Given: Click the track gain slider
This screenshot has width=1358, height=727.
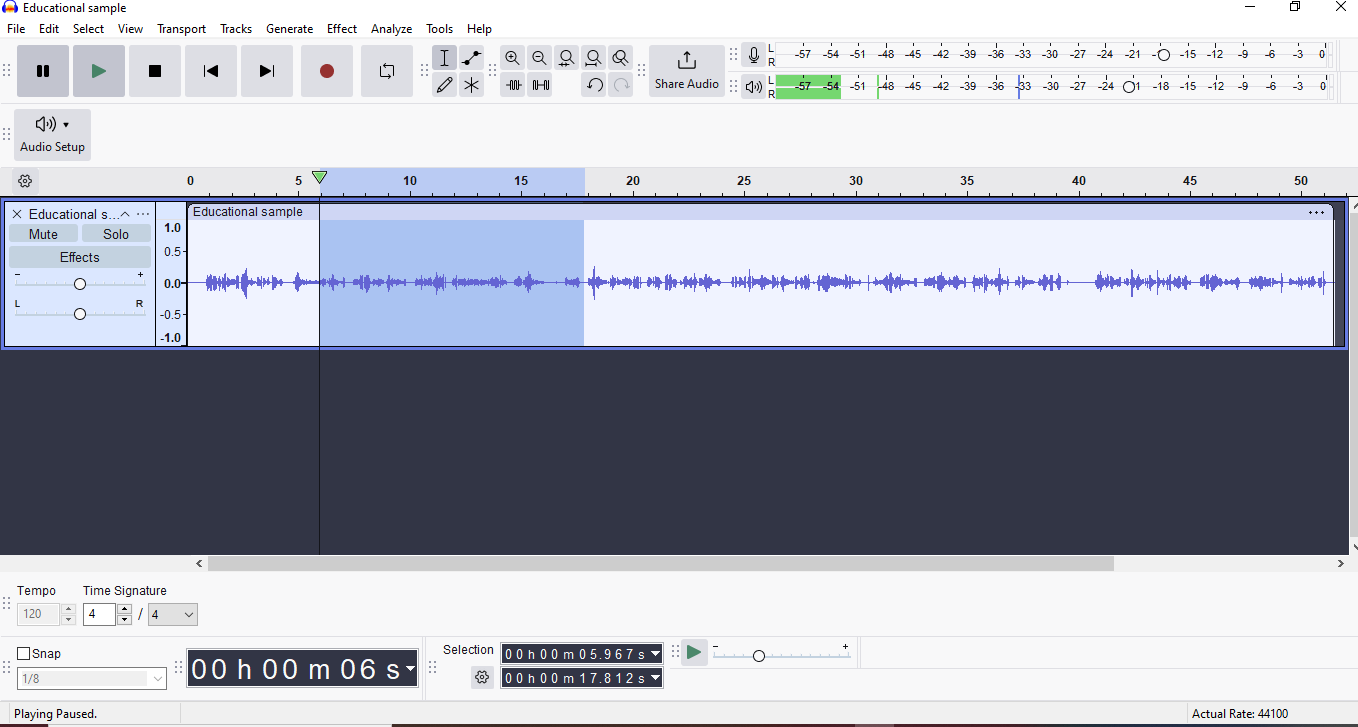Looking at the screenshot, I should coord(80,284).
